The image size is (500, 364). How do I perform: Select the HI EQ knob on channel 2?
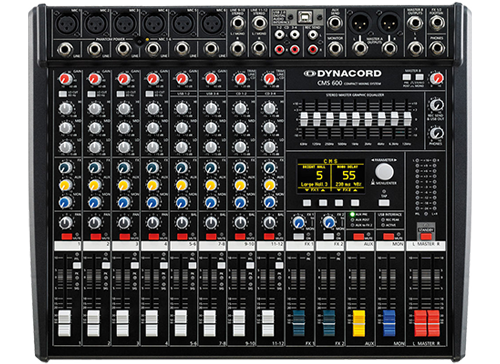95,109
